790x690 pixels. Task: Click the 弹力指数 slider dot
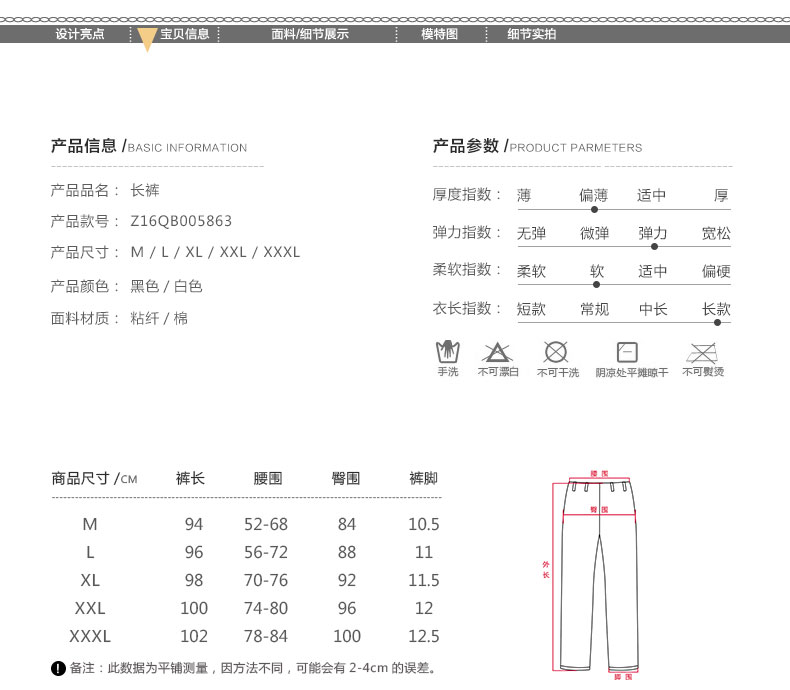654,247
